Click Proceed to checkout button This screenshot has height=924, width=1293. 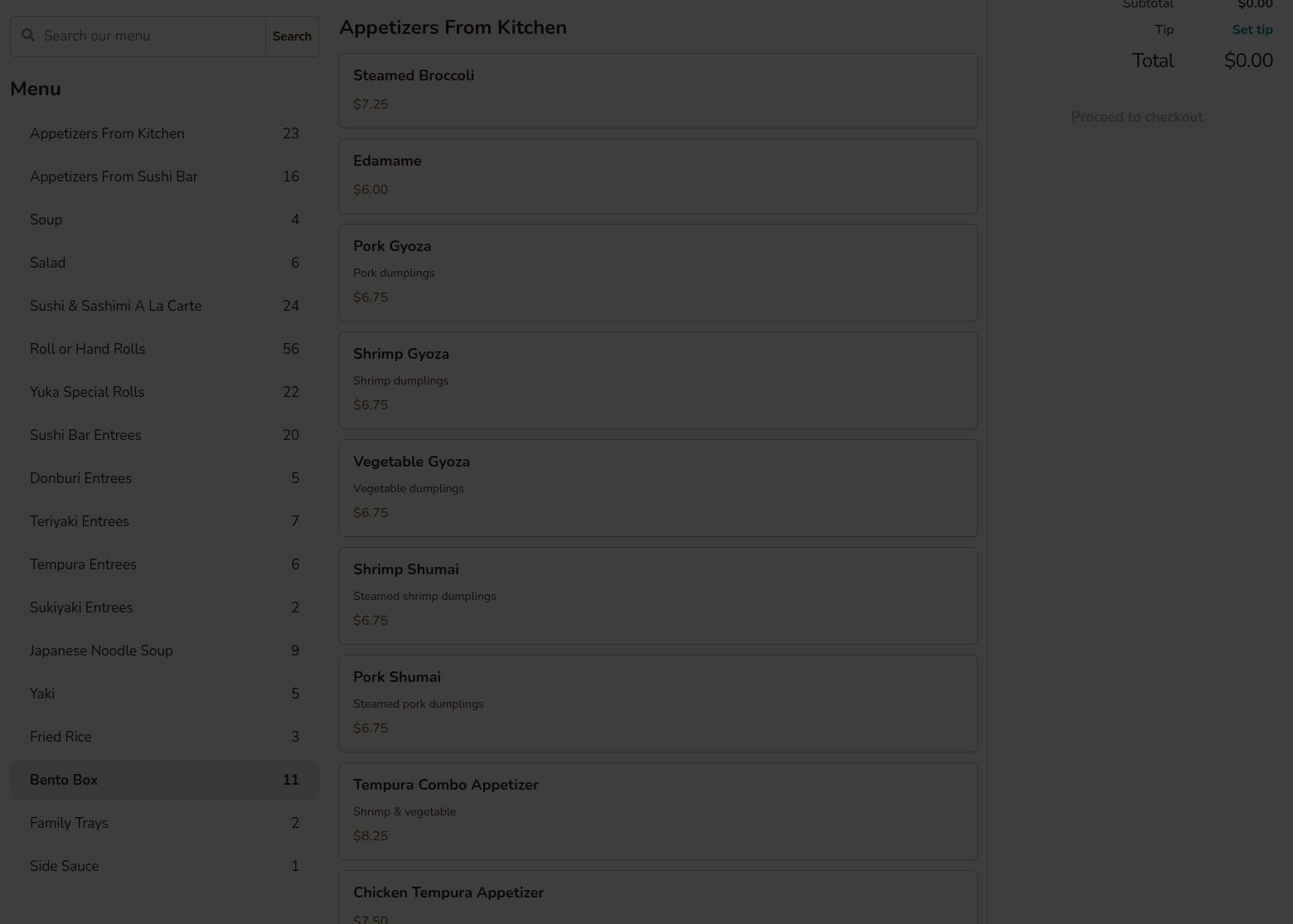click(x=1136, y=117)
